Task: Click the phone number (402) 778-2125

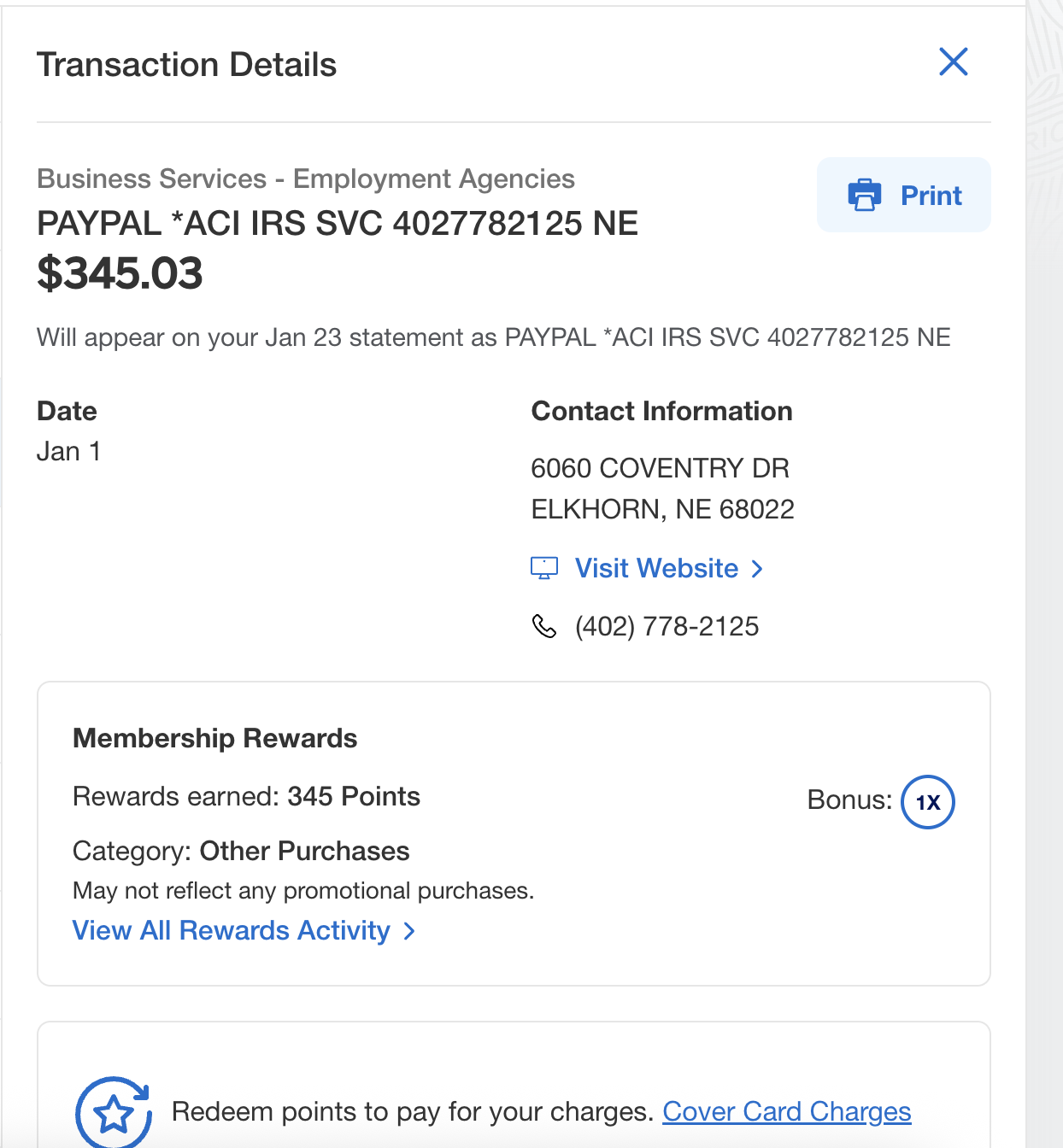Action: coord(667,626)
